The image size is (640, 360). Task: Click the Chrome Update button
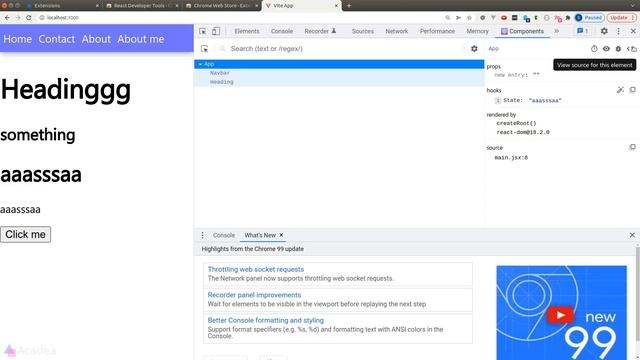coord(621,18)
